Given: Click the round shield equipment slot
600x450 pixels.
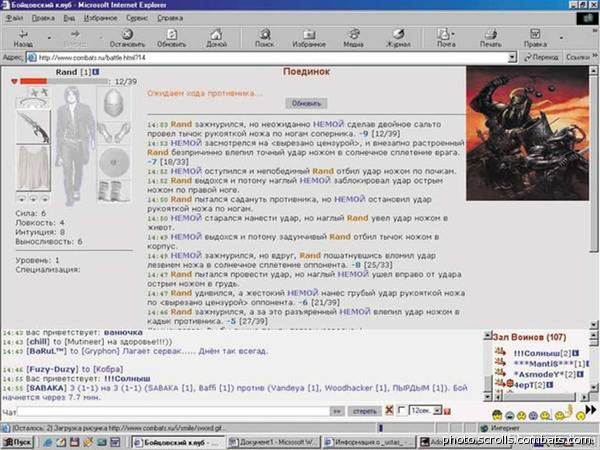Looking at the screenshot, I should 113,162.
